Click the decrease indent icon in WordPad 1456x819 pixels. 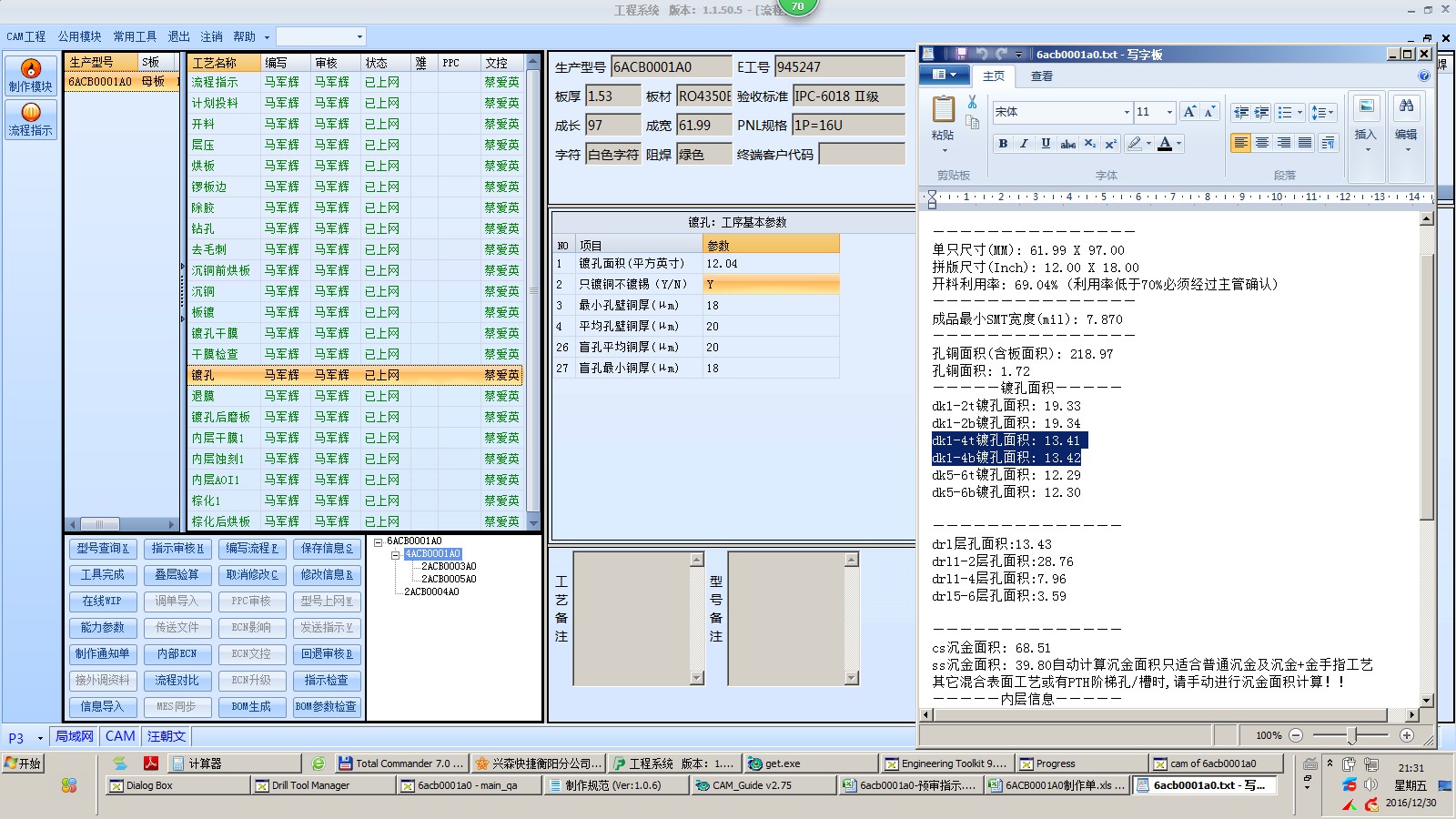(1240, 112)
